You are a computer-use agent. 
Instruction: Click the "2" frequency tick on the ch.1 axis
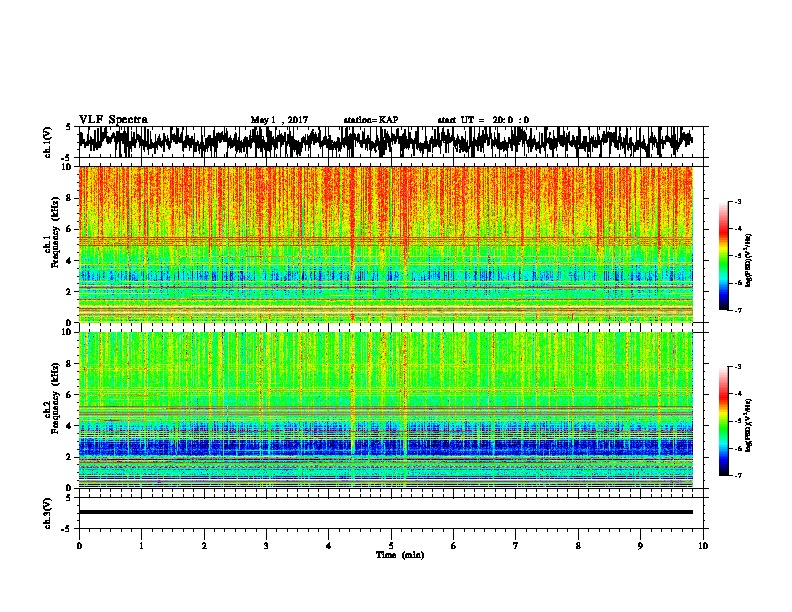pyautogui.click(x=70, y=292)
